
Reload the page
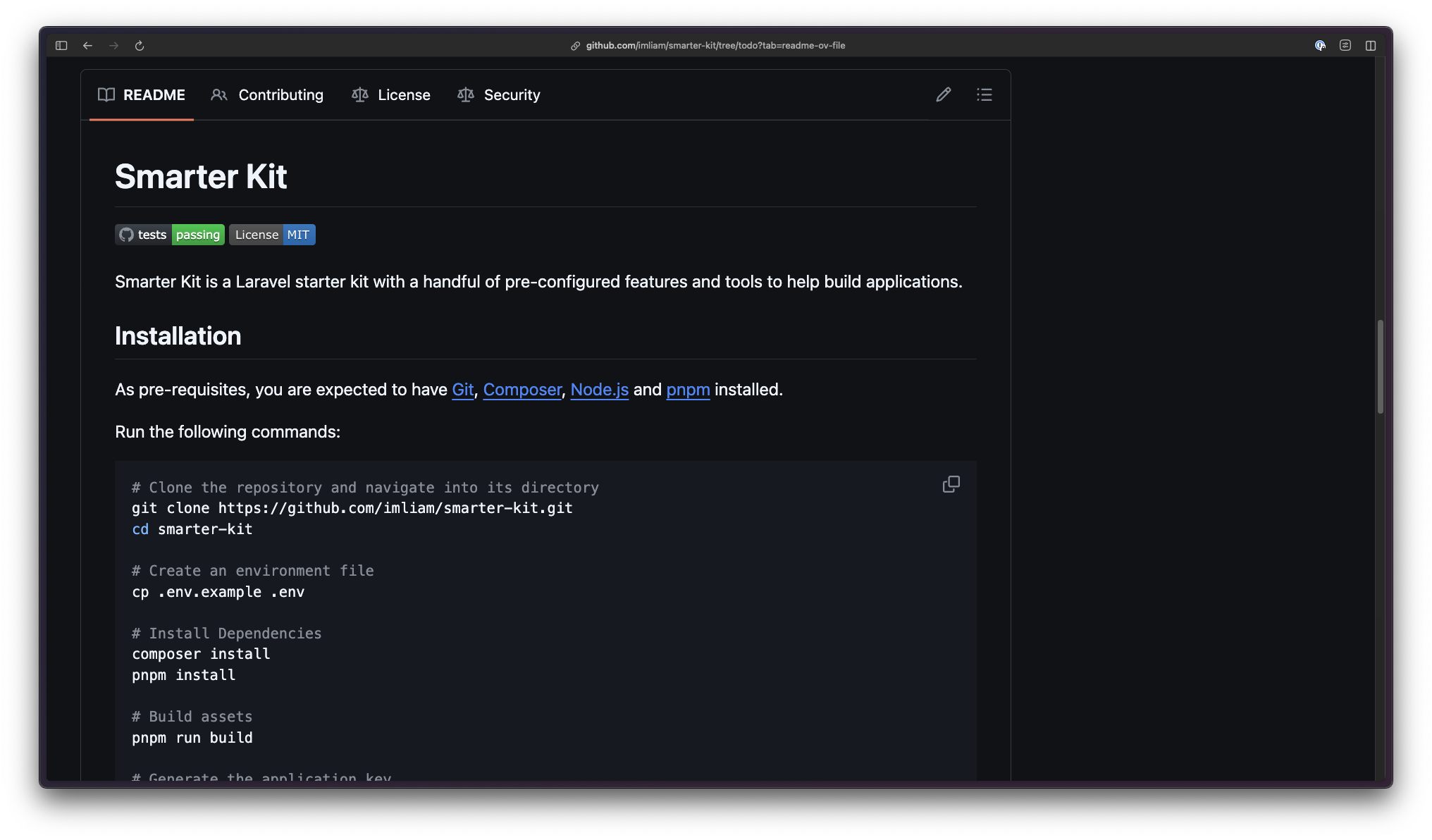coord(140,45)
